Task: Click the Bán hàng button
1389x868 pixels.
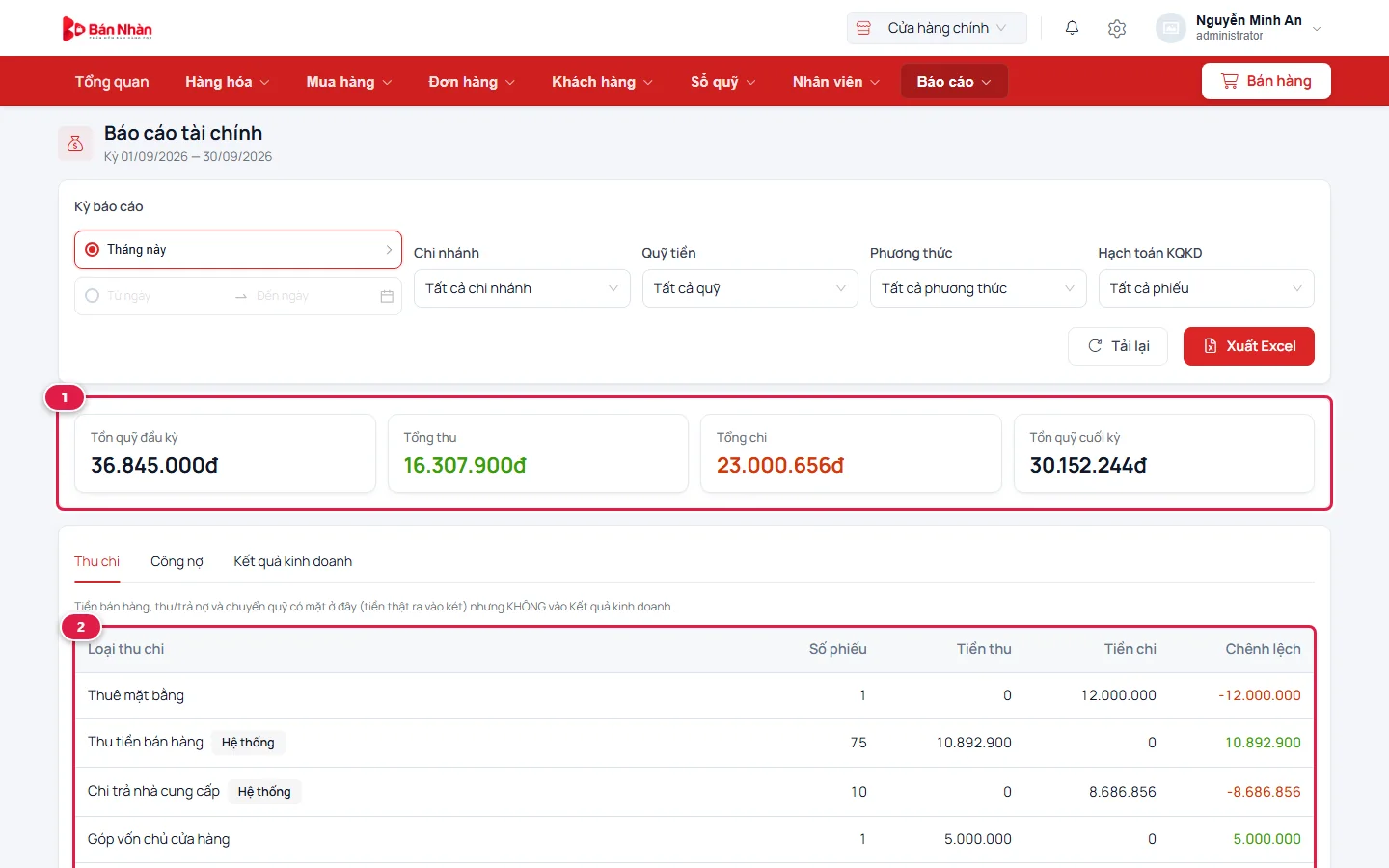Action: point(1266,81)
